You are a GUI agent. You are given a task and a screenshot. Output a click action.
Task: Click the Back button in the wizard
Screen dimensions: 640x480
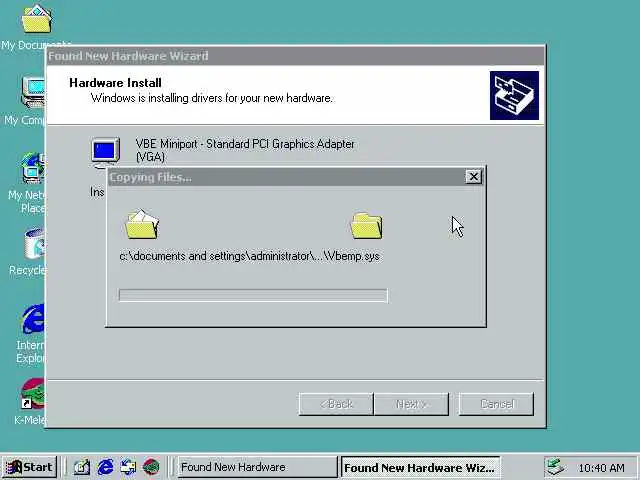[336, 404]
